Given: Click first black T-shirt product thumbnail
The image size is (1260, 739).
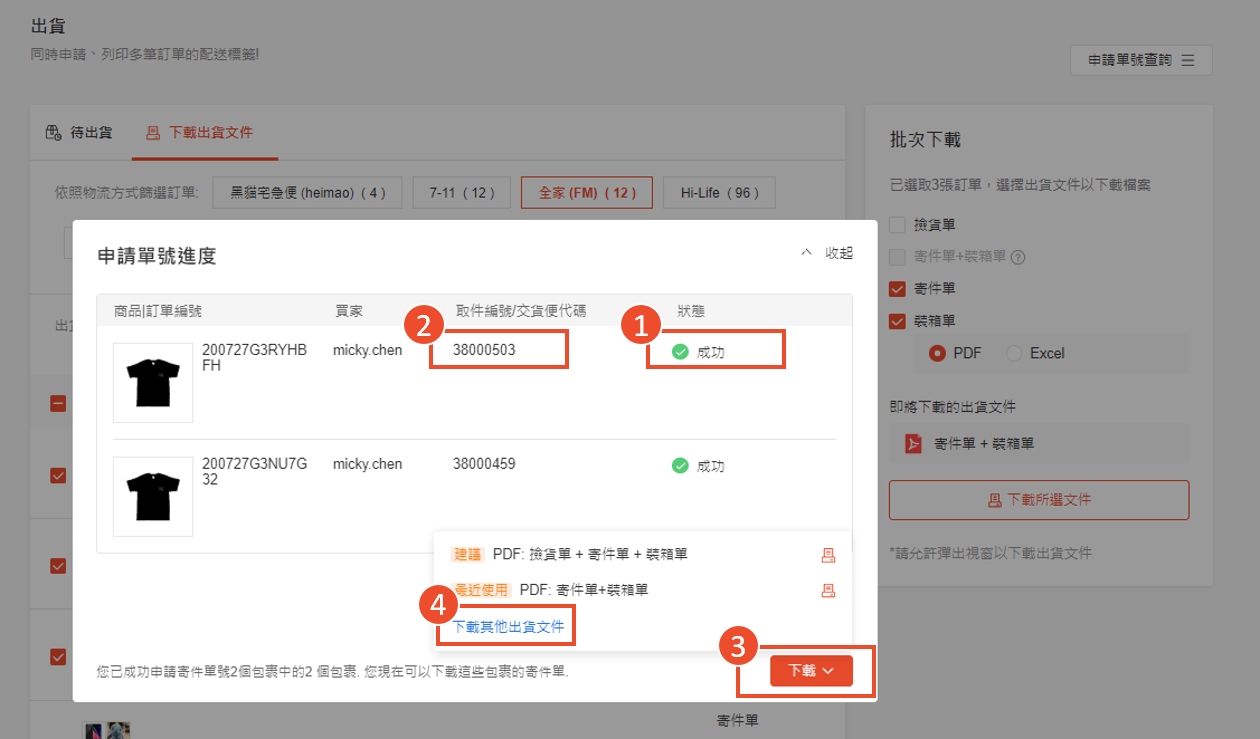Looking at the screenshot, I should 153,382.
